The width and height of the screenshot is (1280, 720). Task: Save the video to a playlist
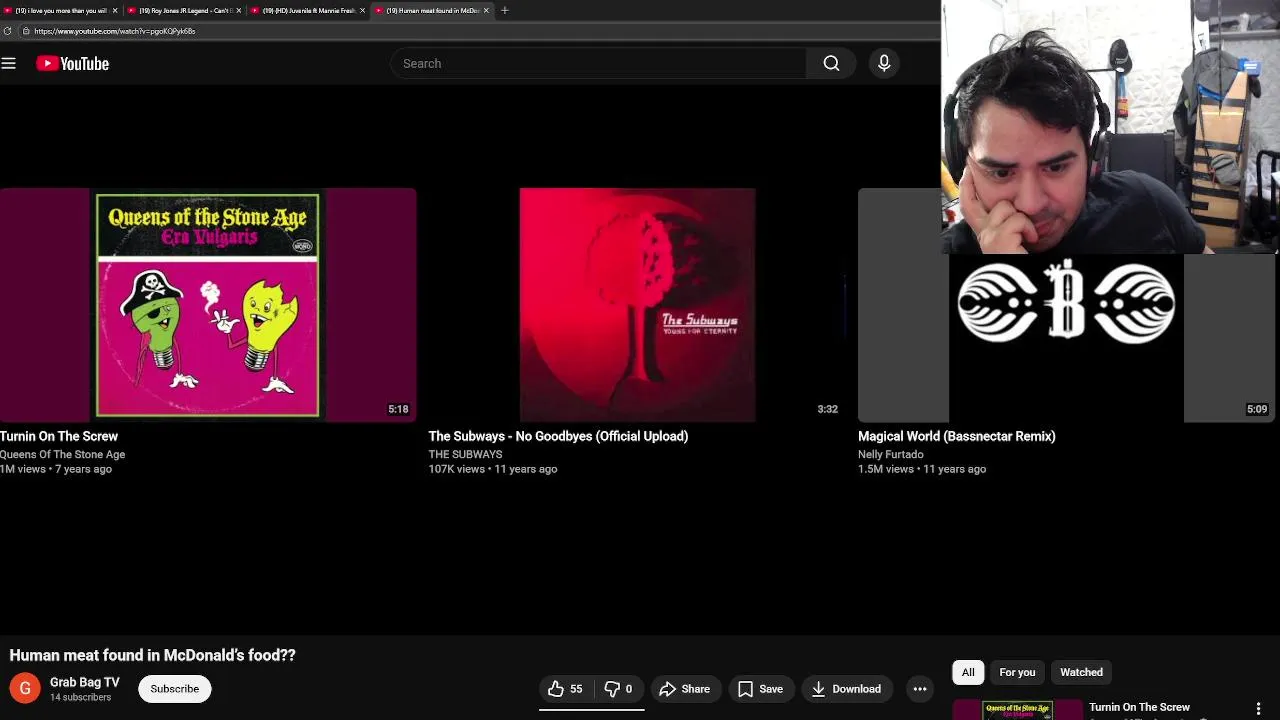click(x=760, y=688)
